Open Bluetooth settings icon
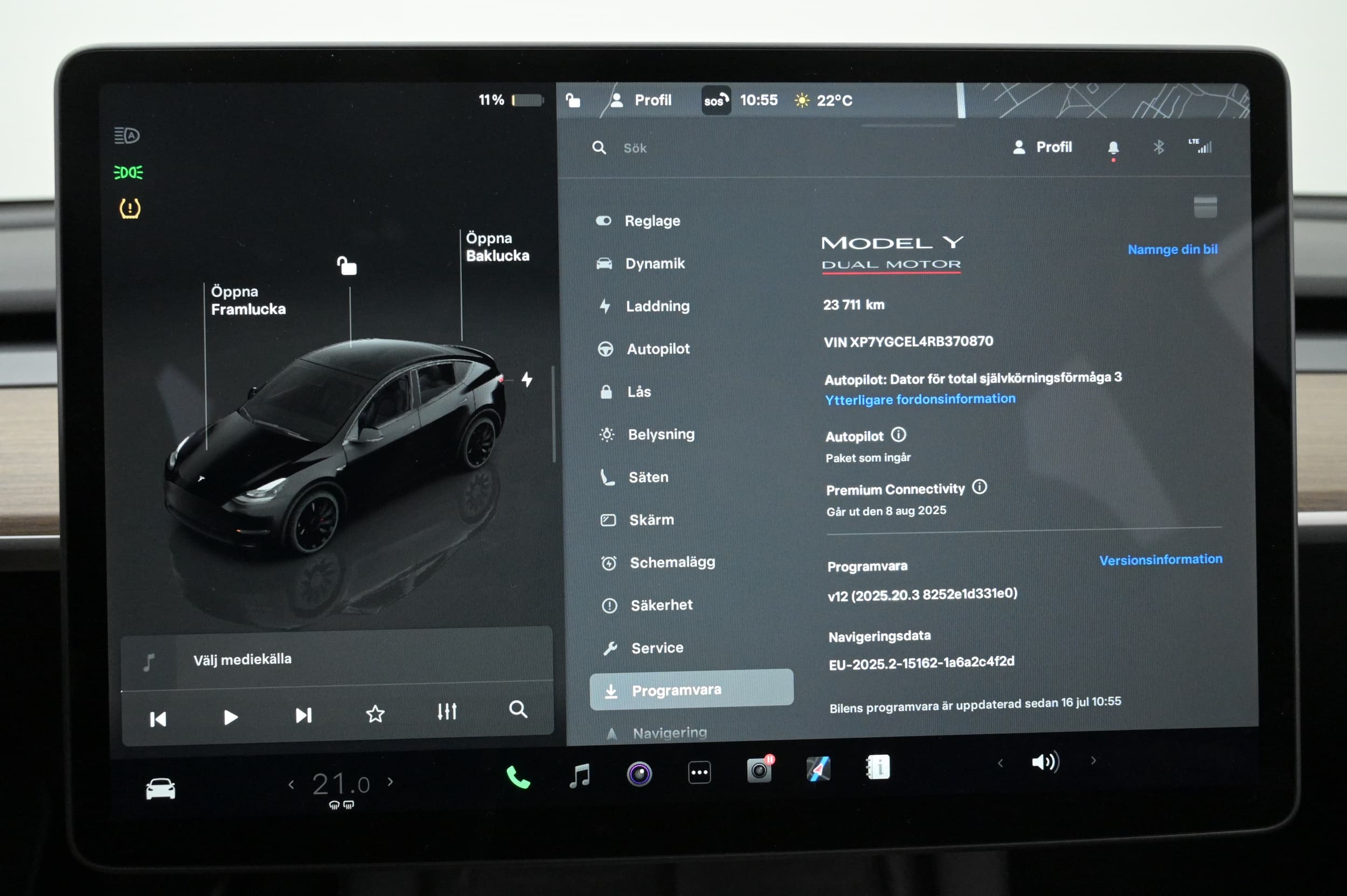The height and width of the screenshot is (896, 1347). click(x=1158, y=148)
